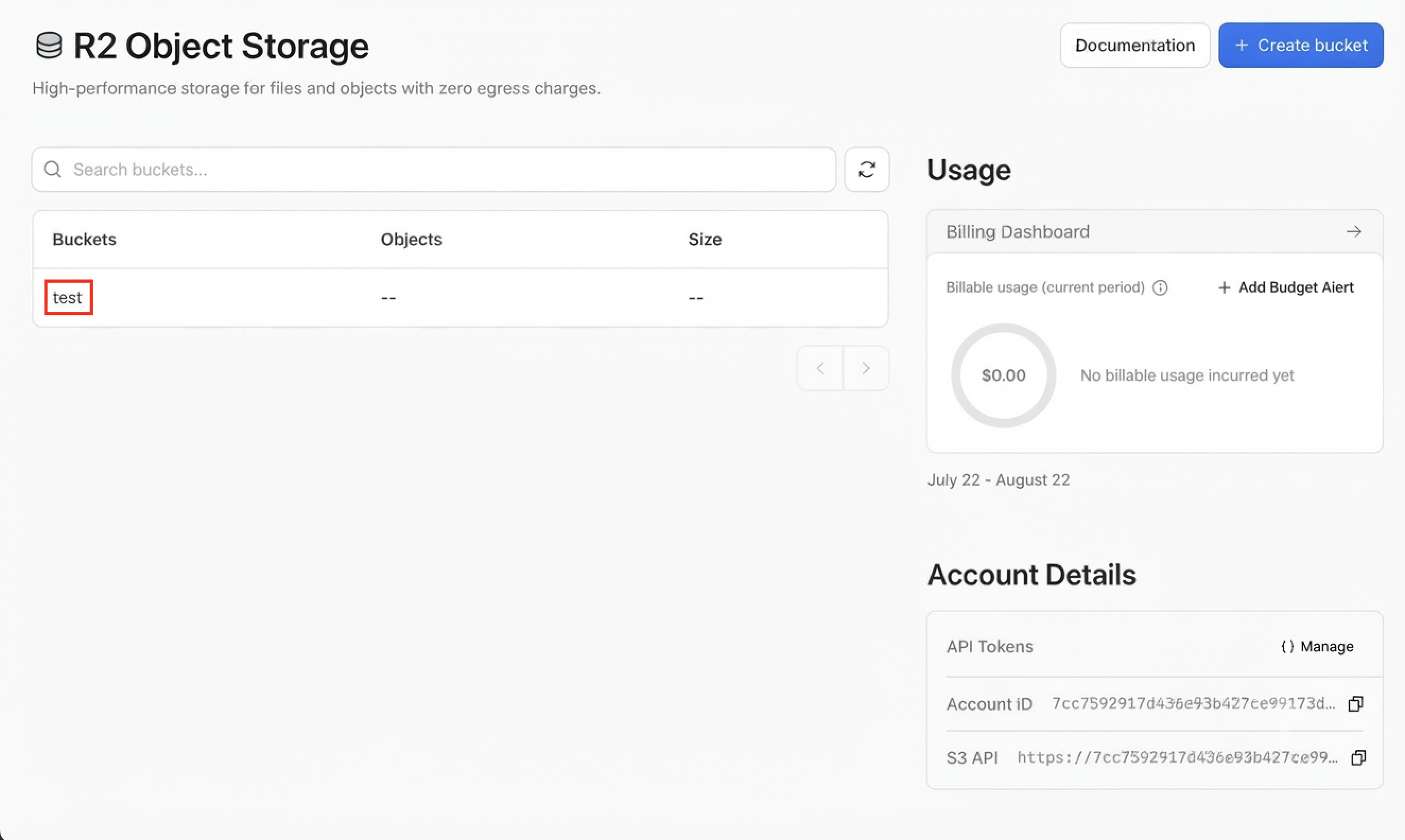Click the refresh buckets icon button
The width and height of the screenshot is (1405, 840).
(866, 169)
